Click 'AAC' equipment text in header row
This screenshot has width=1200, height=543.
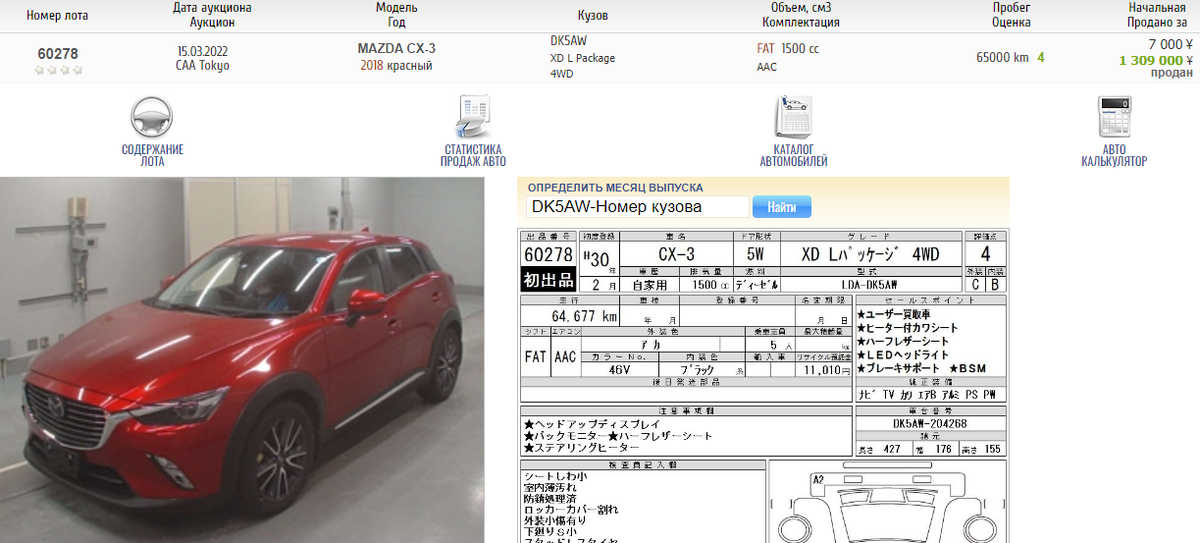[x=766, y=67]
